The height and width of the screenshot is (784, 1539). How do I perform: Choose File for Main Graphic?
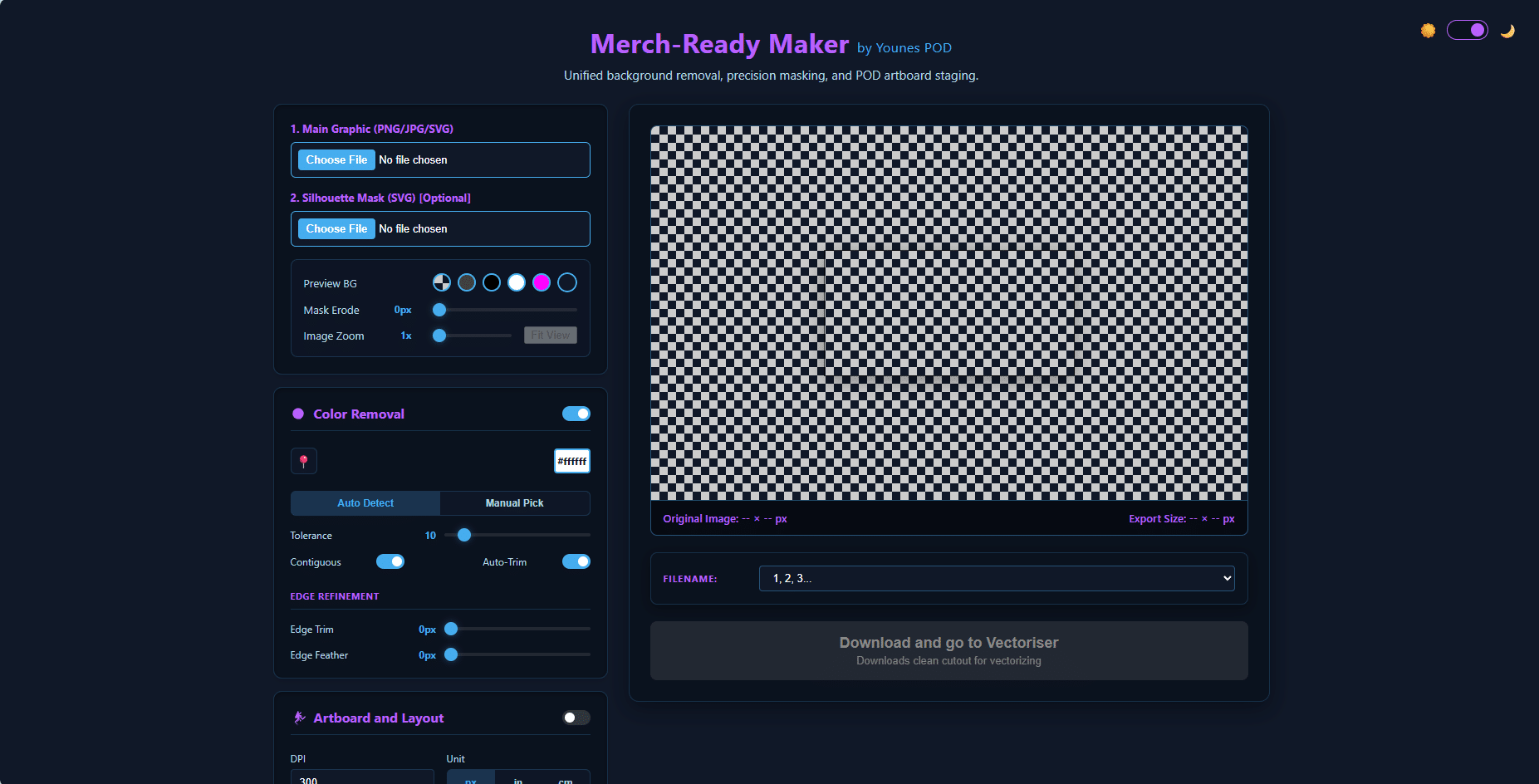click(336, 159)
